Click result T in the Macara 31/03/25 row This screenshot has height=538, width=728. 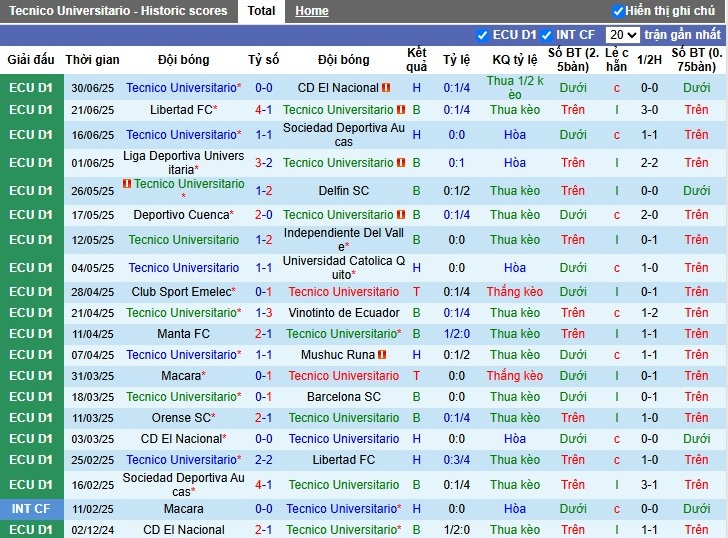click(416, 376)
